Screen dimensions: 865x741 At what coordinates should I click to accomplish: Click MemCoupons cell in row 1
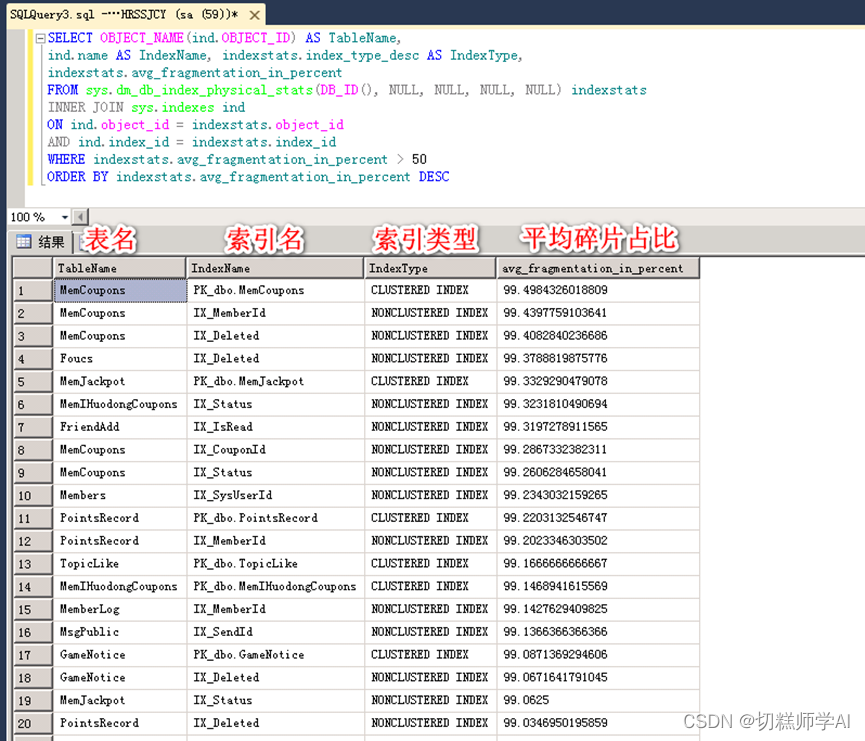click(120, 290)
